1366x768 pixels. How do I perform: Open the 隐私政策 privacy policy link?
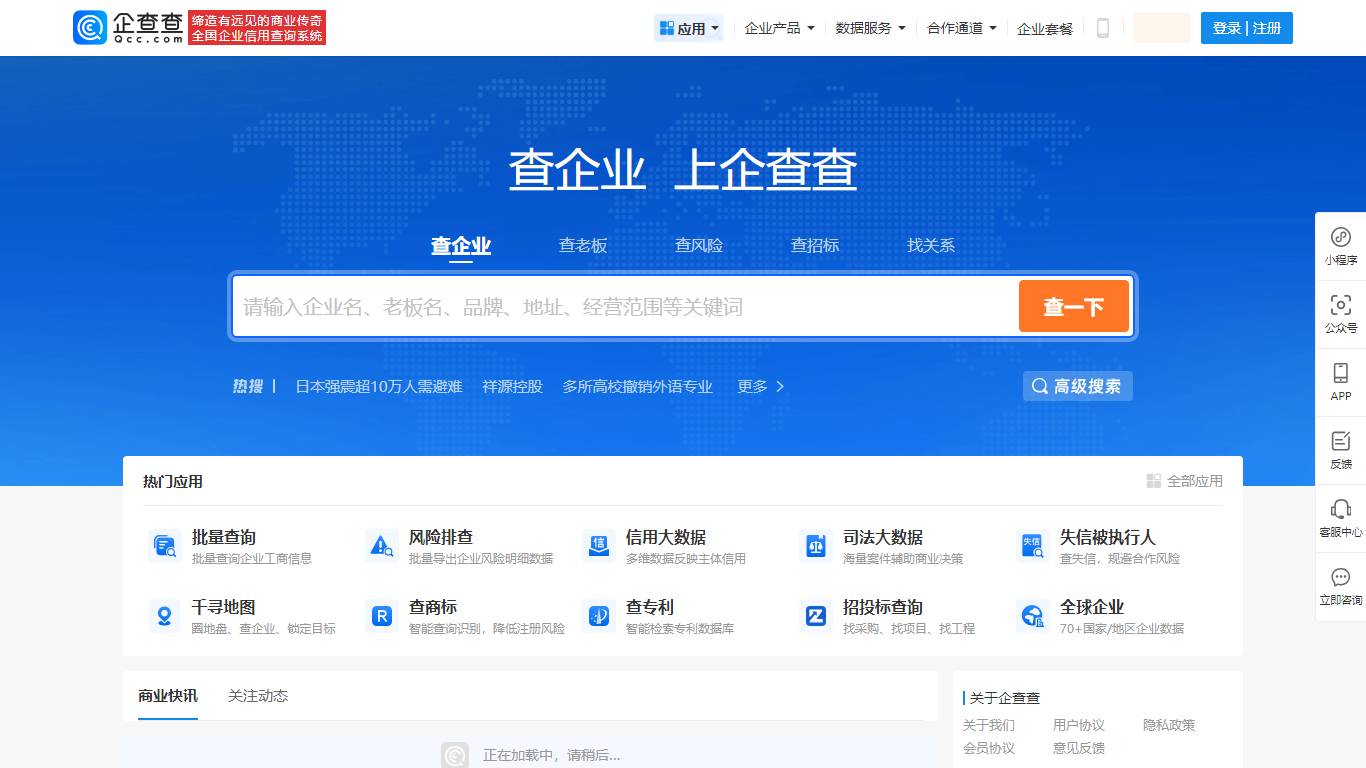[1171, 725]
